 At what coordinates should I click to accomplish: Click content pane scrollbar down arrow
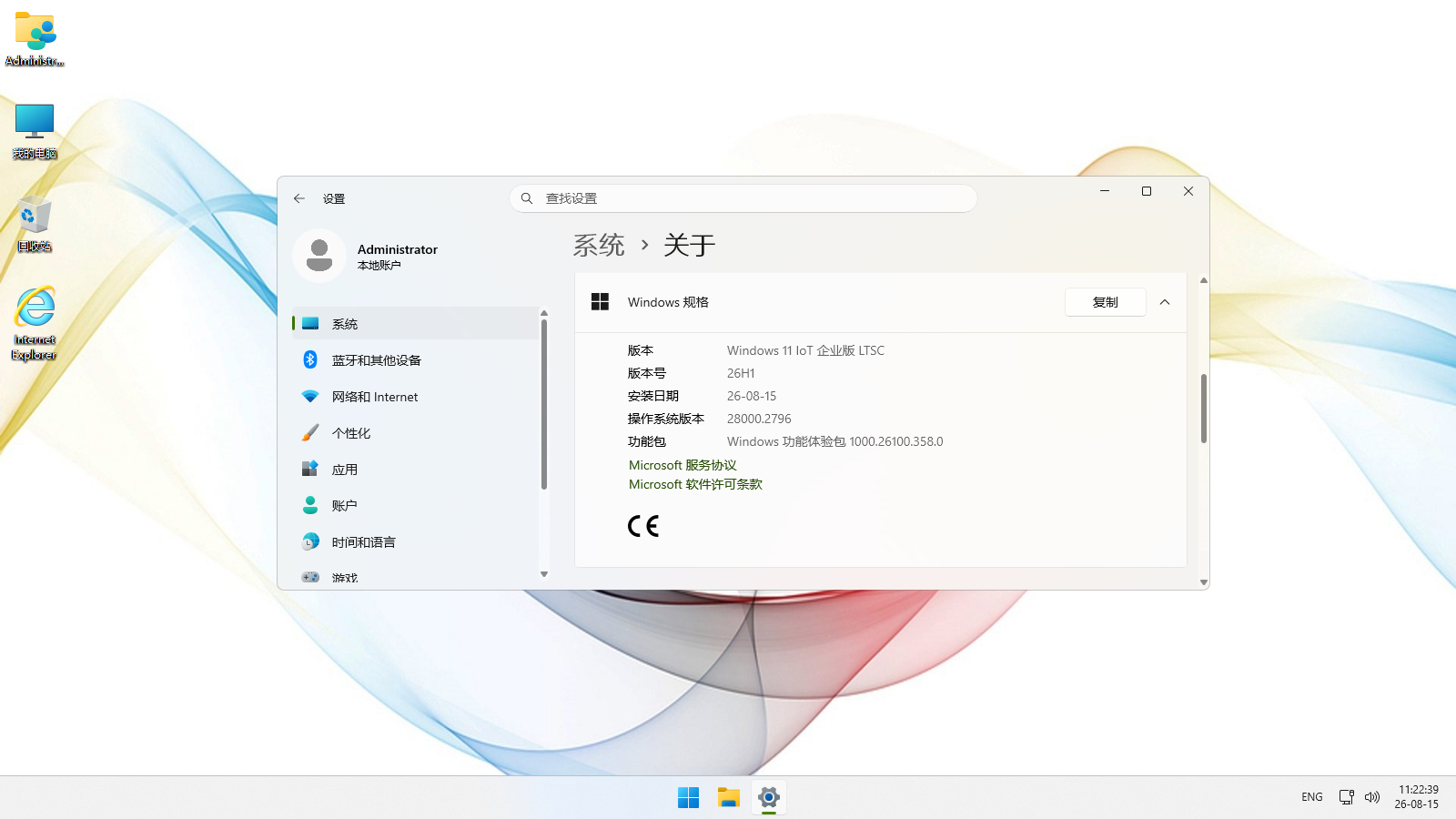pos(1204,582)
